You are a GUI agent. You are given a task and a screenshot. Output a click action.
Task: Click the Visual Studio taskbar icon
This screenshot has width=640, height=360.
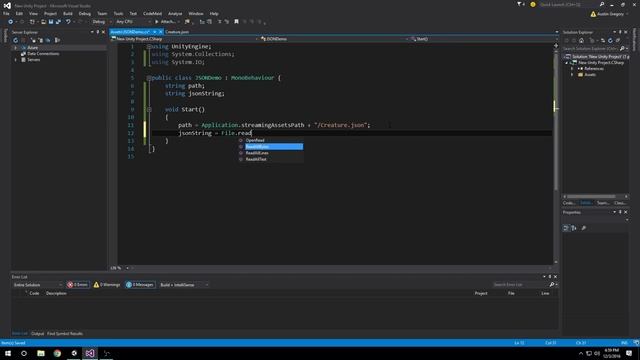coord(90,353)
